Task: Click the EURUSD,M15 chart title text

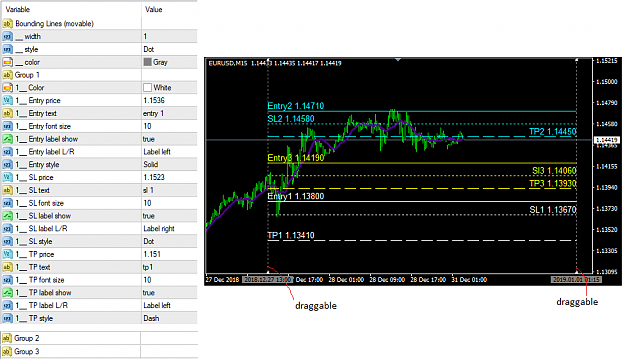Action: tap(228, 63)
